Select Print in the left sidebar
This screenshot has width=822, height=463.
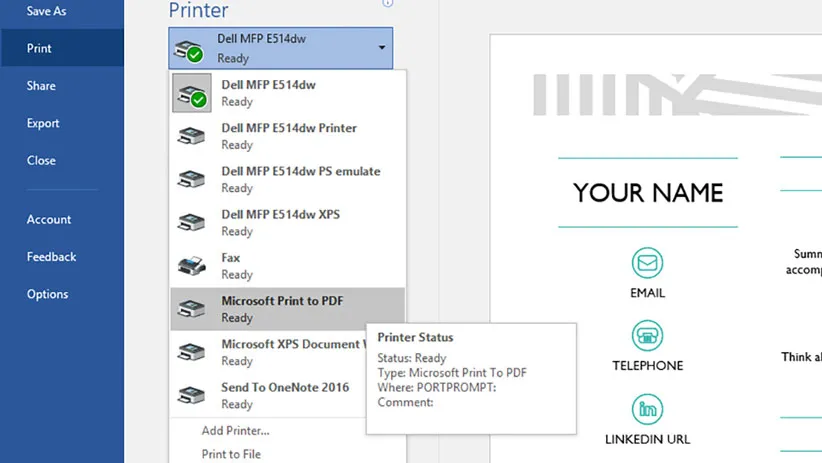[x=40, y=48]
